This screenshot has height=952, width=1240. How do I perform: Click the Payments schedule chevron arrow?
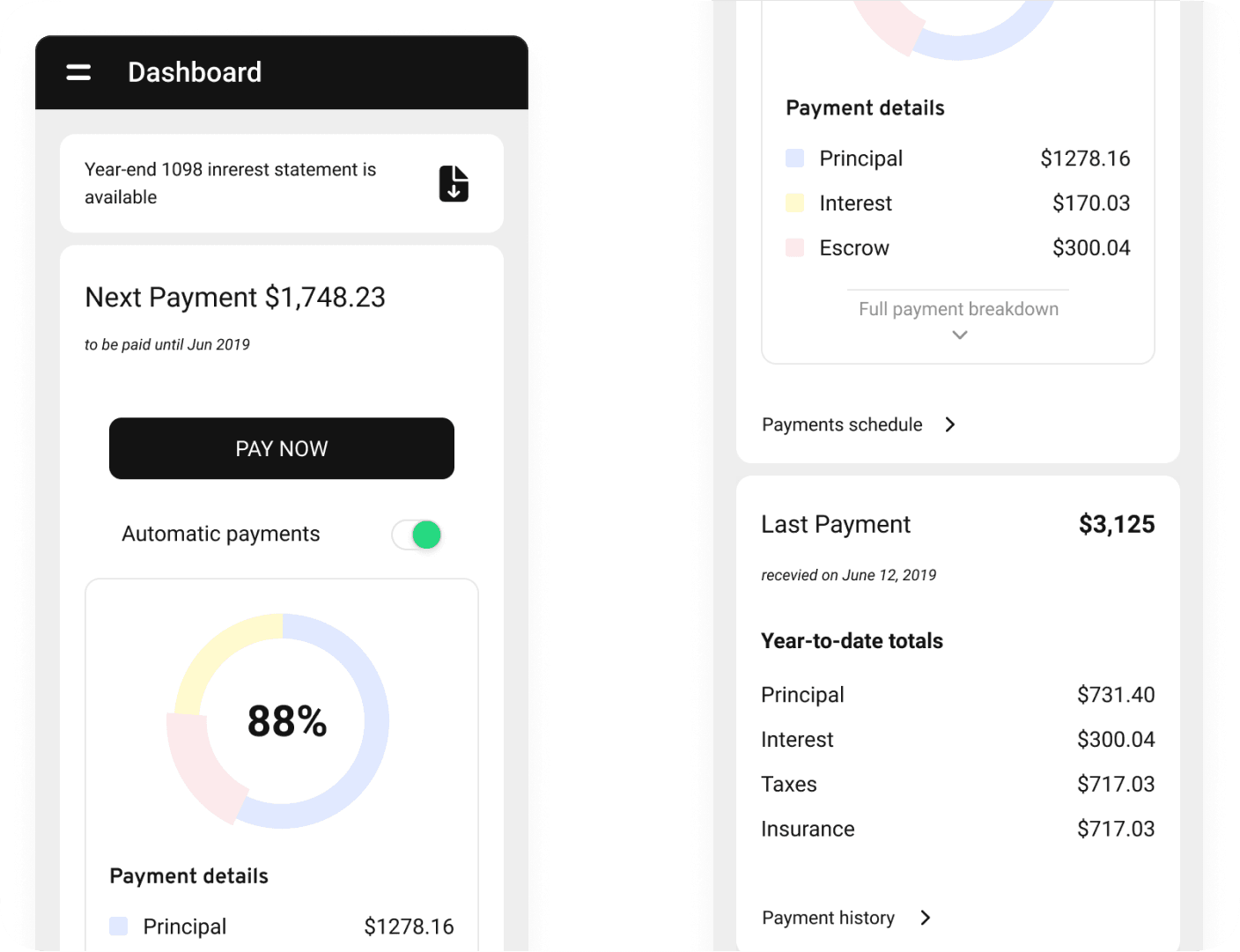(950, 424)
